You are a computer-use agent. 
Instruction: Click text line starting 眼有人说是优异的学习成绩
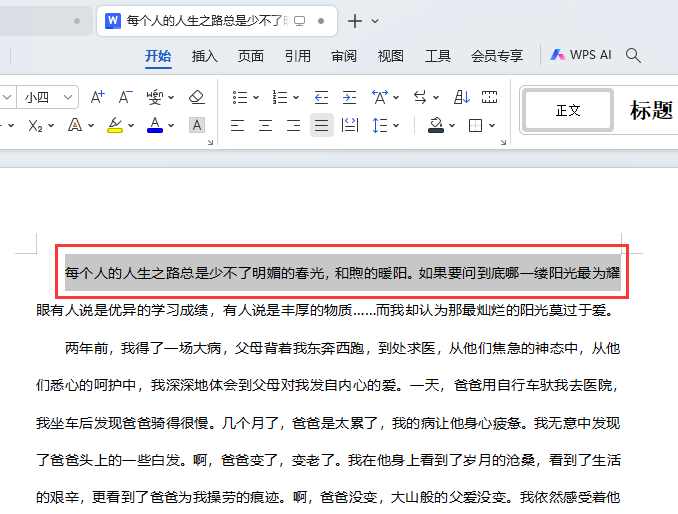coord(324,310)
